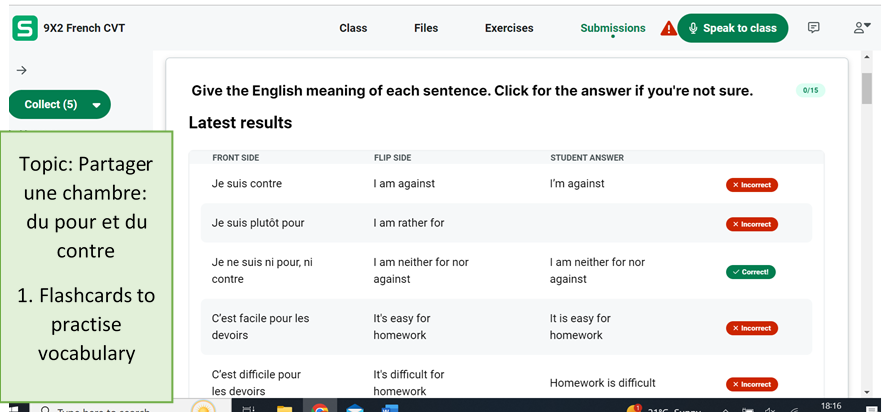Open the chat messages icon

(813, 28)
